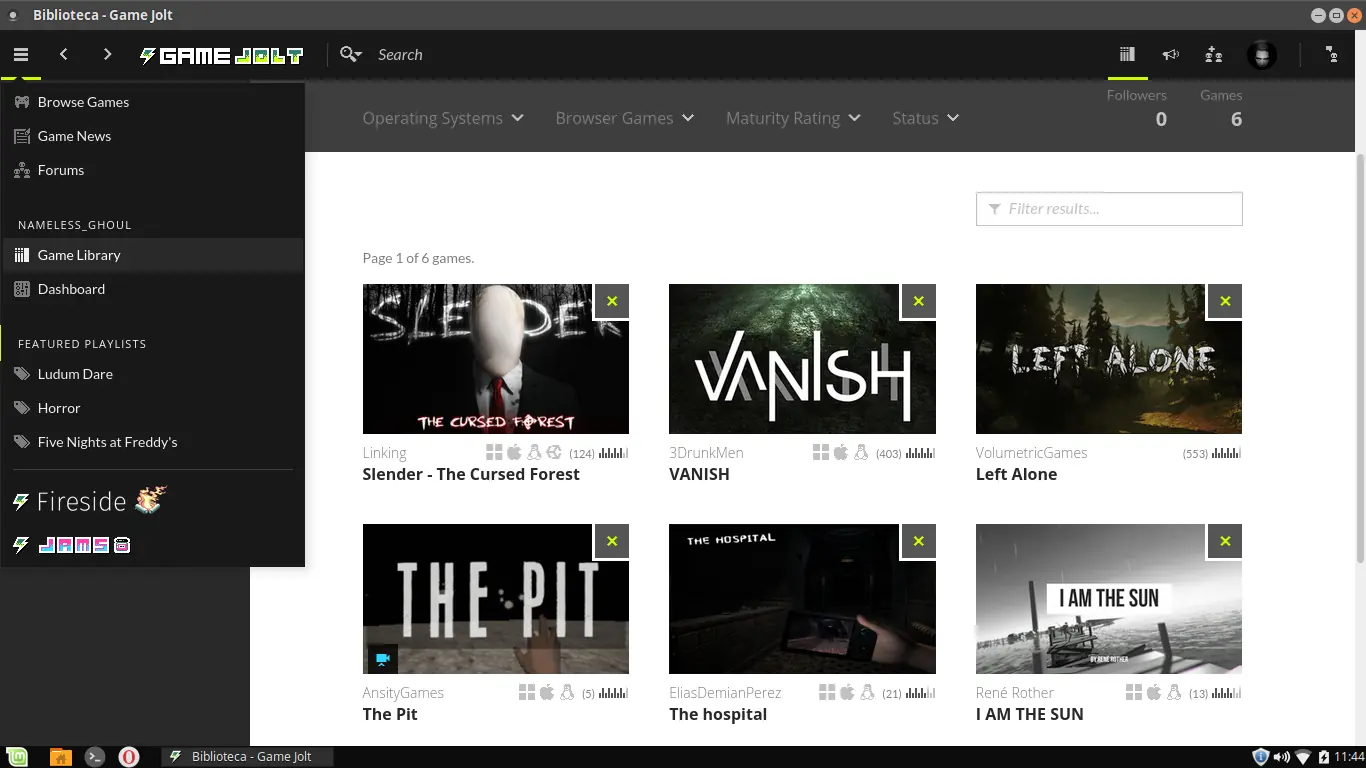
Task: Toggle the hamburger sidebar menu
Action: pos(21,55)
